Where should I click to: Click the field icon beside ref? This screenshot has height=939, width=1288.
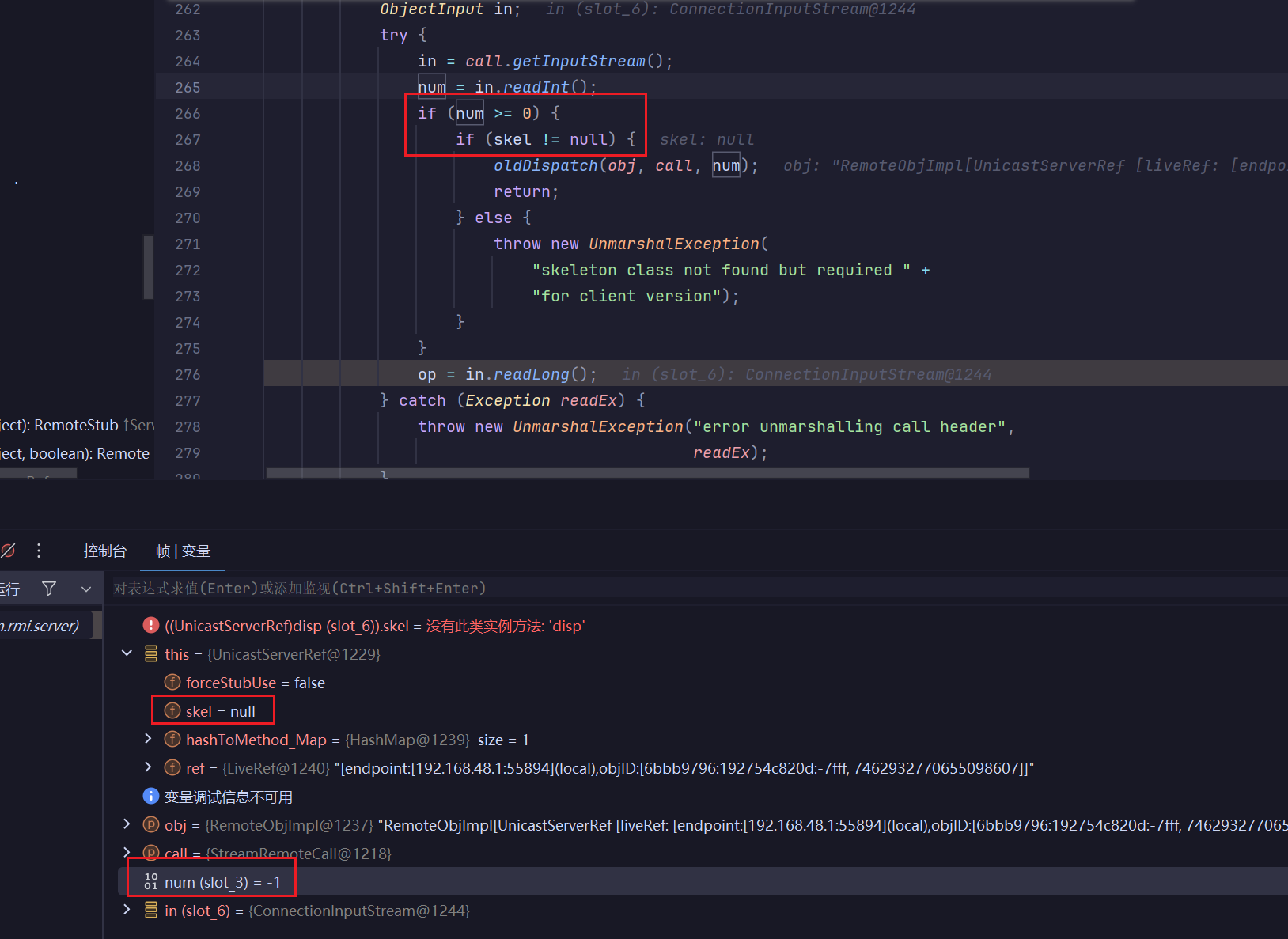172,767
